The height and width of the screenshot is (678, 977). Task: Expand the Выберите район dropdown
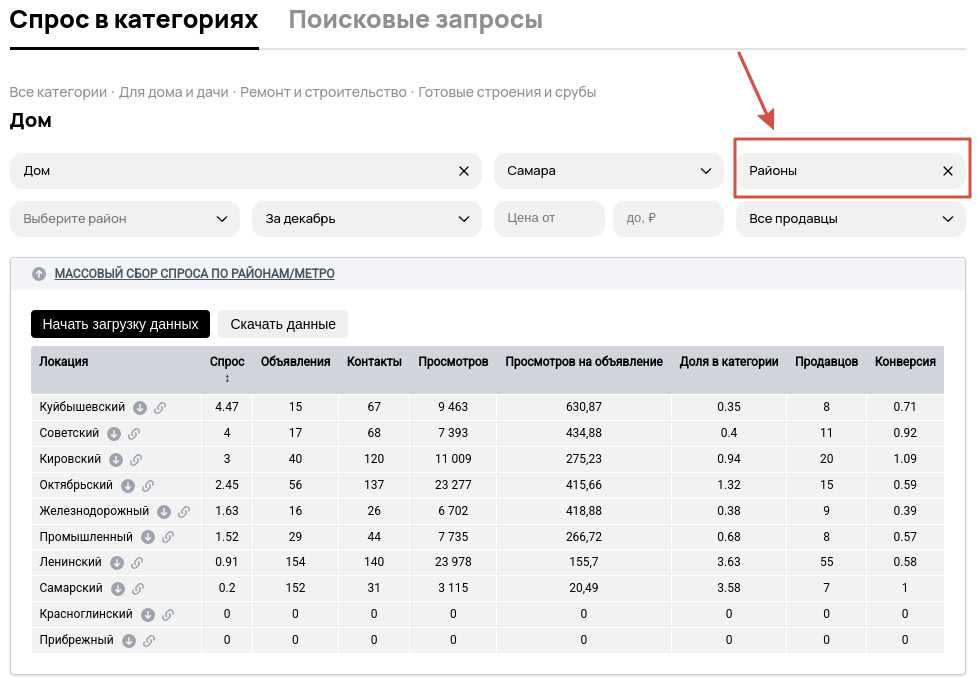pos(125,219)
